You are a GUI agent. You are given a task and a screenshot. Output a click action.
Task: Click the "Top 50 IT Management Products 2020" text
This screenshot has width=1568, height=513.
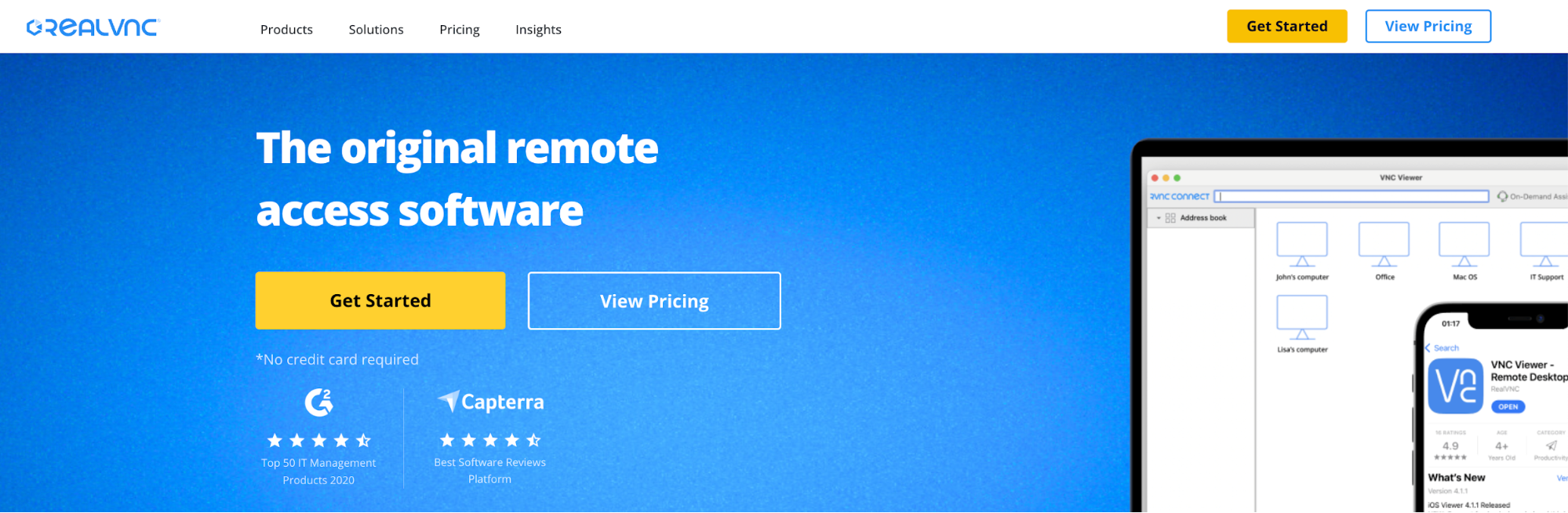pyautogui.click(x=318, y=471)
